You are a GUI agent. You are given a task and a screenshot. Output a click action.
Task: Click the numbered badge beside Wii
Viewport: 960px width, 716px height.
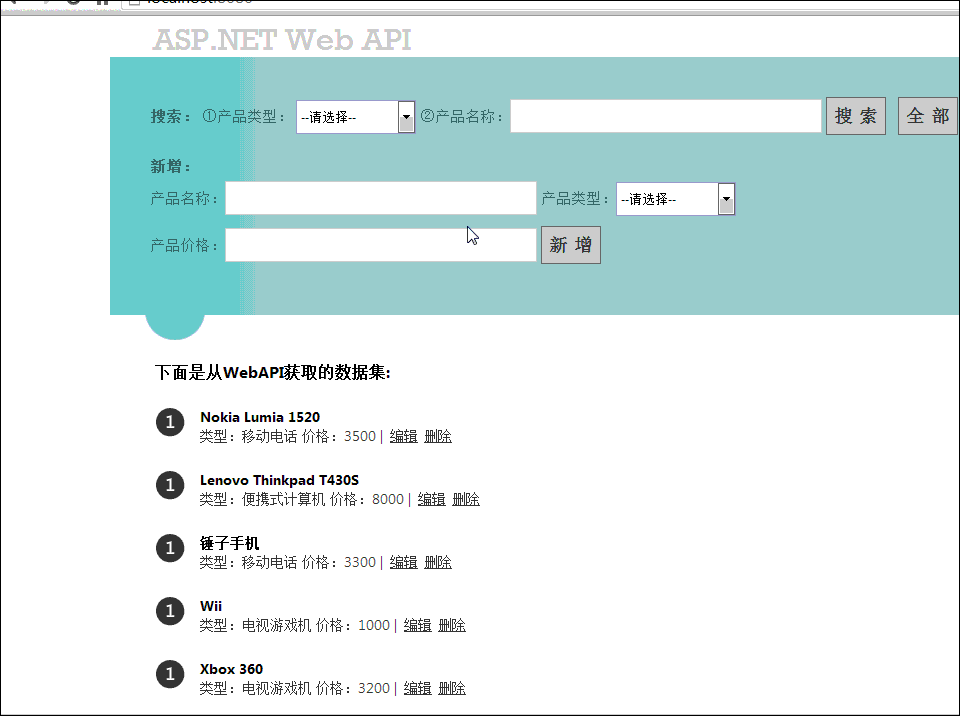pos(170,611)
